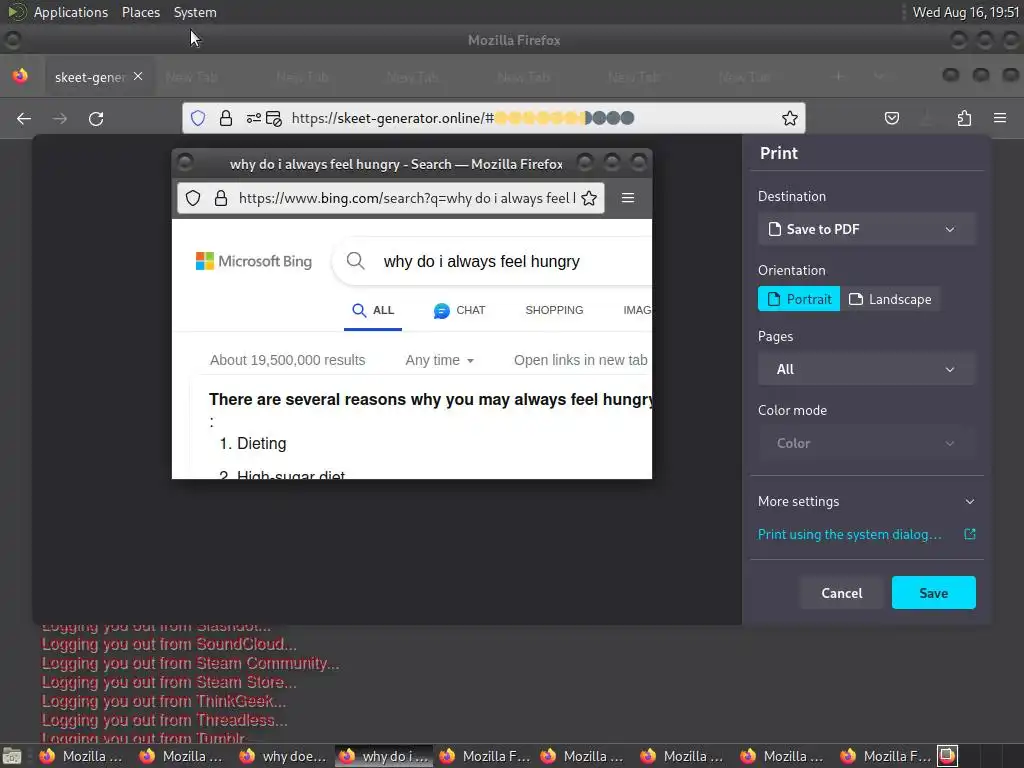This screenshot has width=1024, height=768.
Task: Click the shield icon in the Bing window
Action: click(193, 198)
